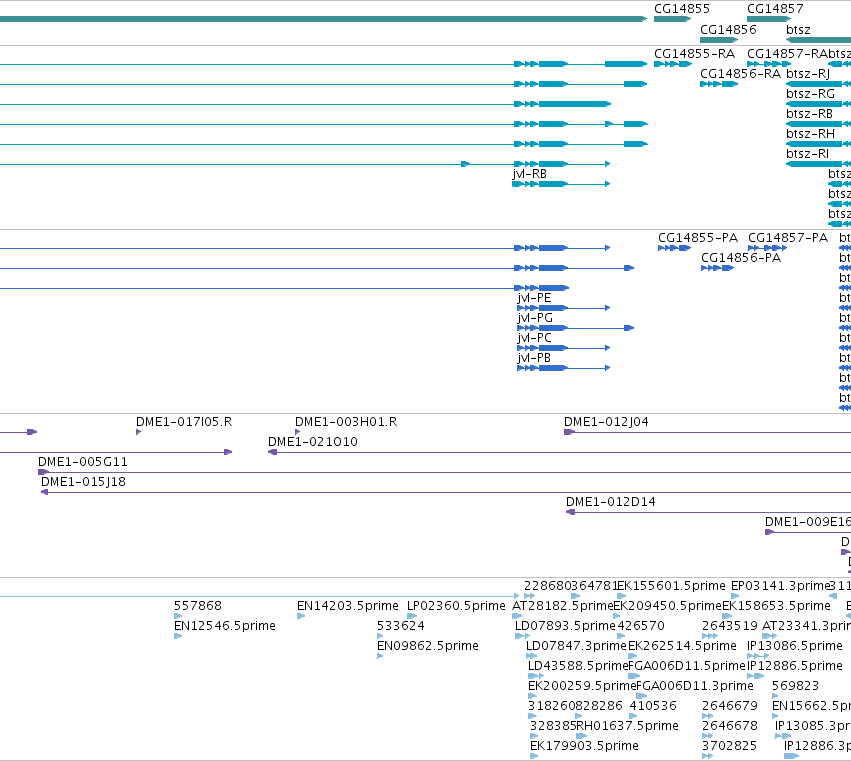
Task: Select transcript btsz-RI
Action: pos(818,164)
